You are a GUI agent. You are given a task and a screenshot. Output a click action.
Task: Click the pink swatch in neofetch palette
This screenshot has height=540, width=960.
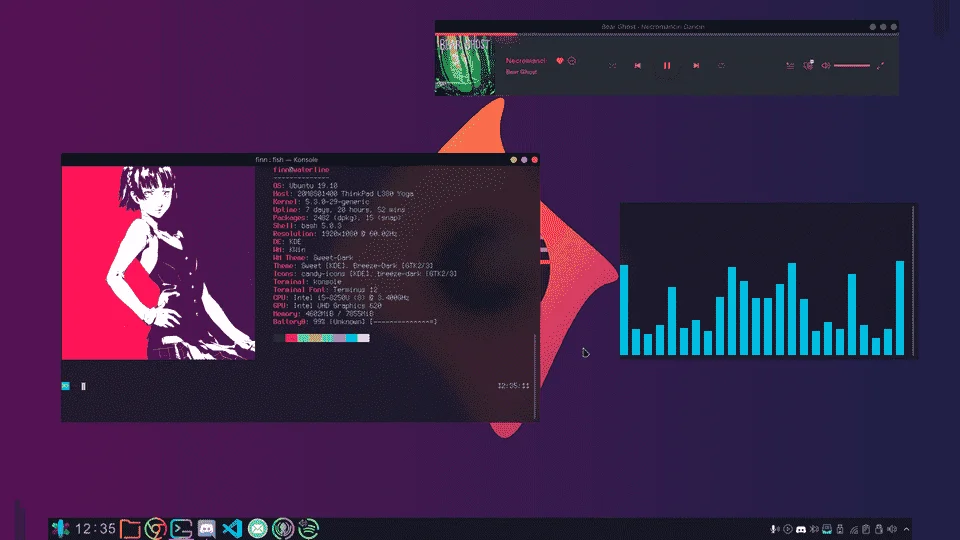point(291,338)
